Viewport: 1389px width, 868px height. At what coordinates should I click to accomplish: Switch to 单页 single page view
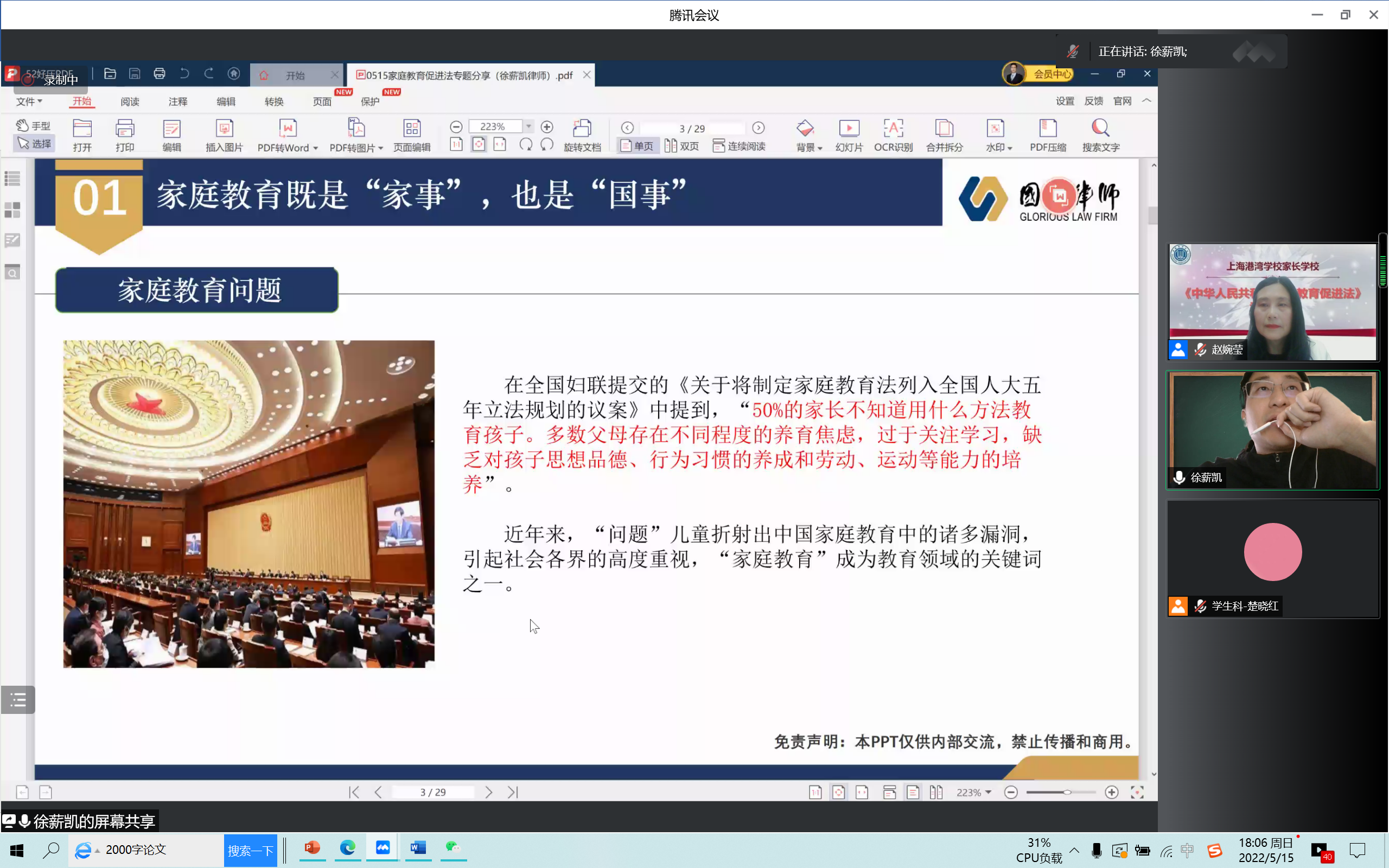click(x=638, y=146)
